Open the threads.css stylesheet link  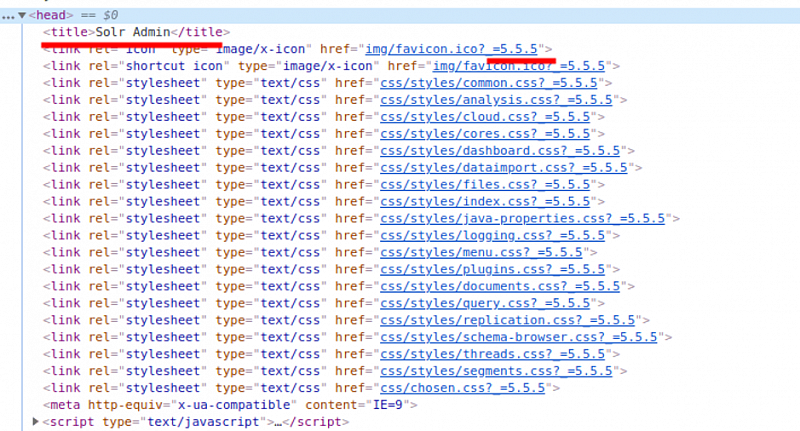tap(492, 353)
